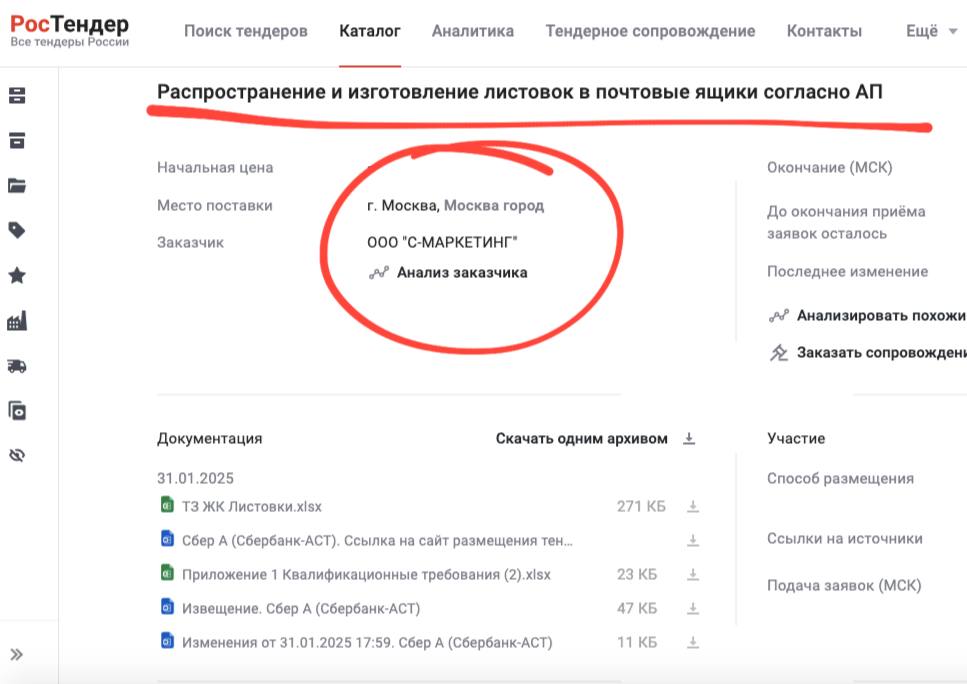Click download icon for 11 КБ Изменения file
This screenshot has height=684, width=967.
[692, 642]
